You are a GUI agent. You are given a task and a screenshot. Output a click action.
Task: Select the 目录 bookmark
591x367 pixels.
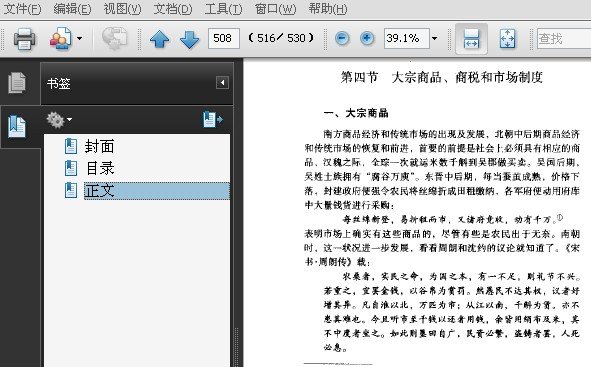tap(100, 168)
